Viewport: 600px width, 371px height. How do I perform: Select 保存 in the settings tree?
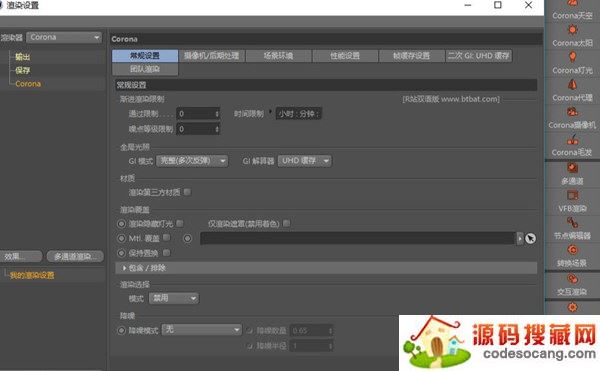tap(23, 70)
